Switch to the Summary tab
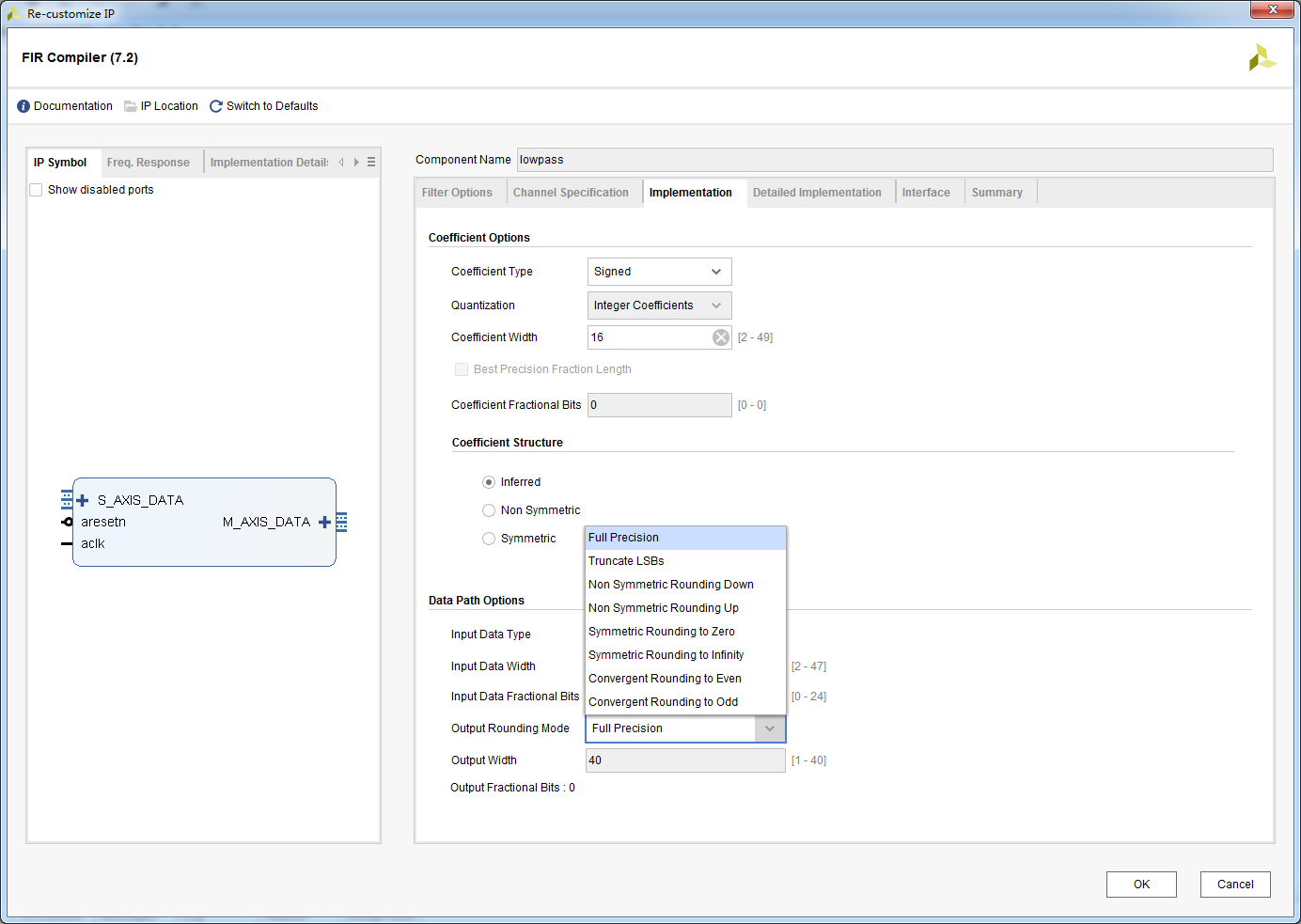This screenshot has width=1301, height=924. tap(997, 193)
